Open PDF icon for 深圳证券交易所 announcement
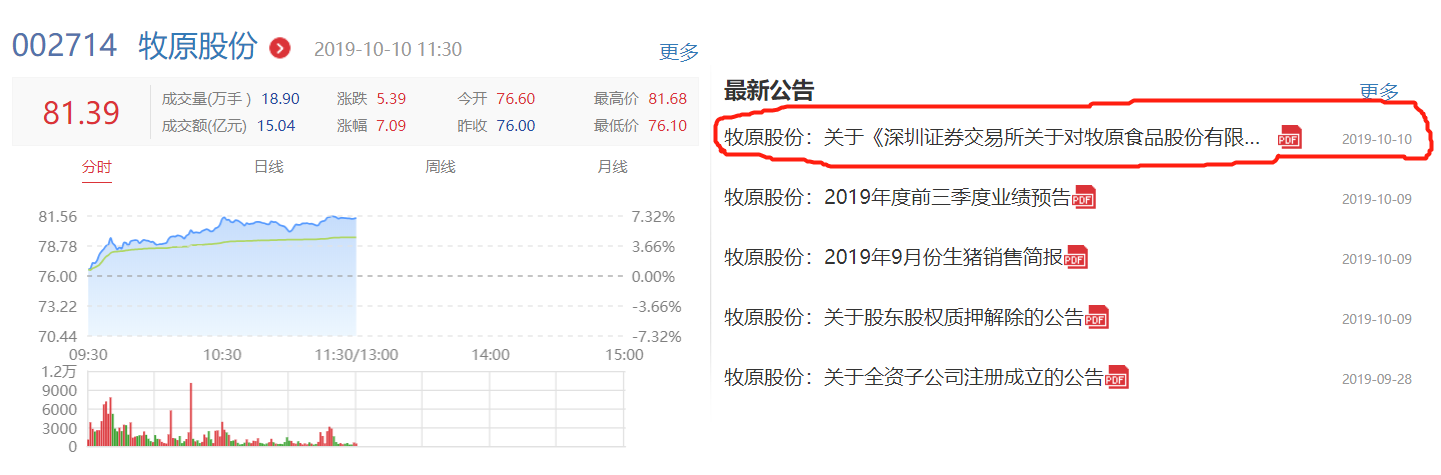Screen dimensions: 1441x475 pyautogui.click(x=1290, y=139)
